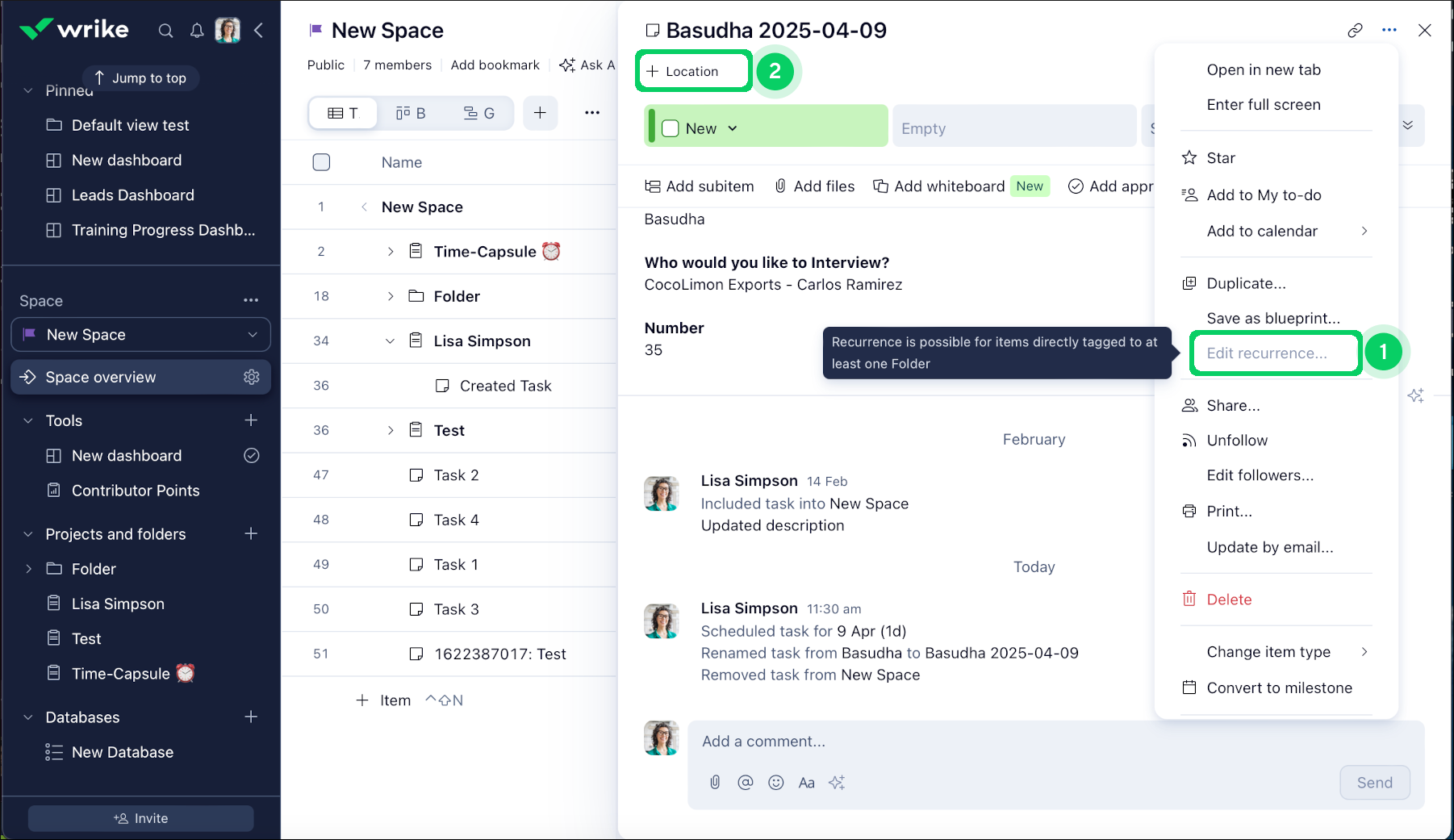
Task: Open the Space section more options
Action: click(251, 300)
